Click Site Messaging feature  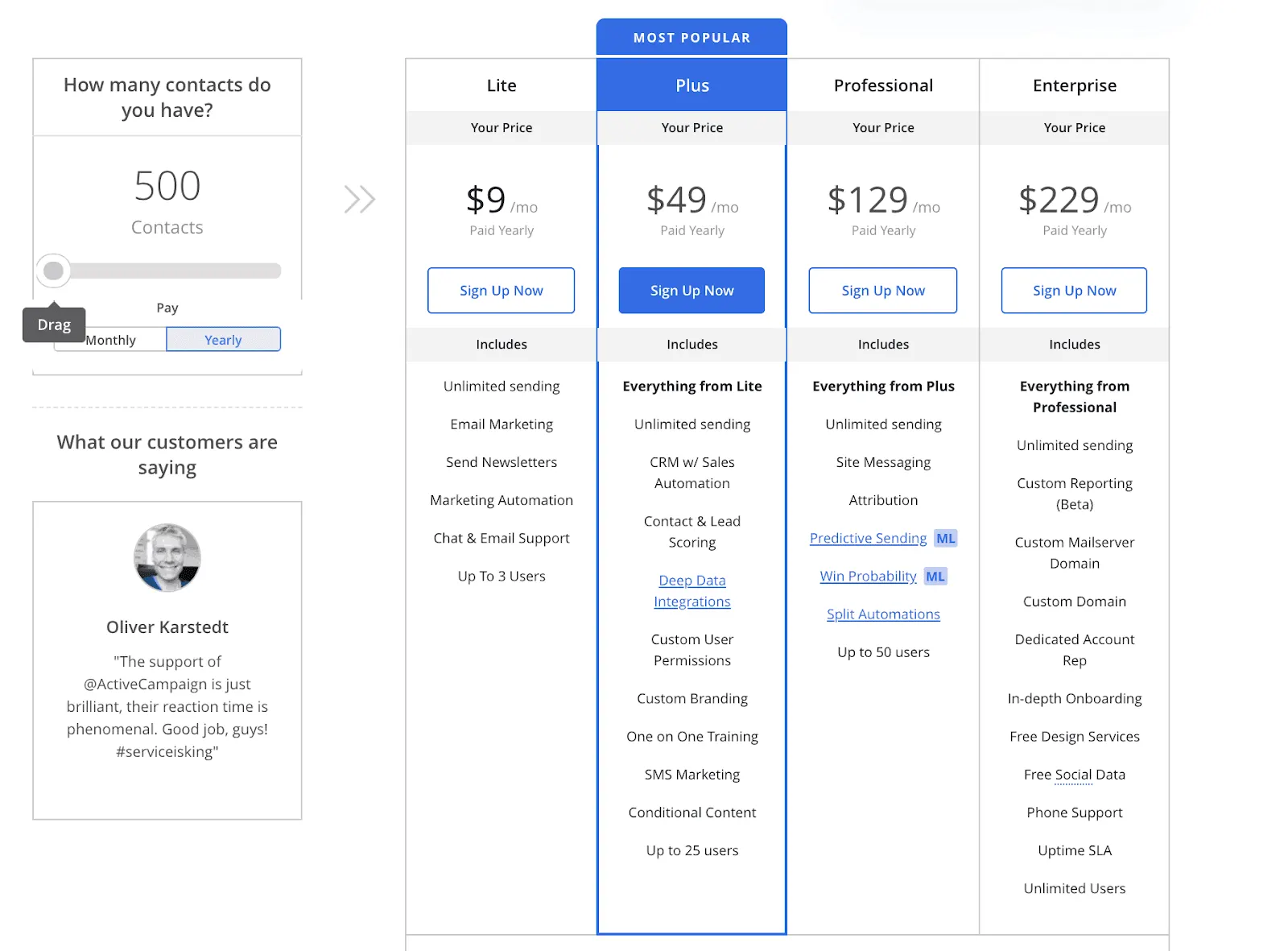click(883, 461)
